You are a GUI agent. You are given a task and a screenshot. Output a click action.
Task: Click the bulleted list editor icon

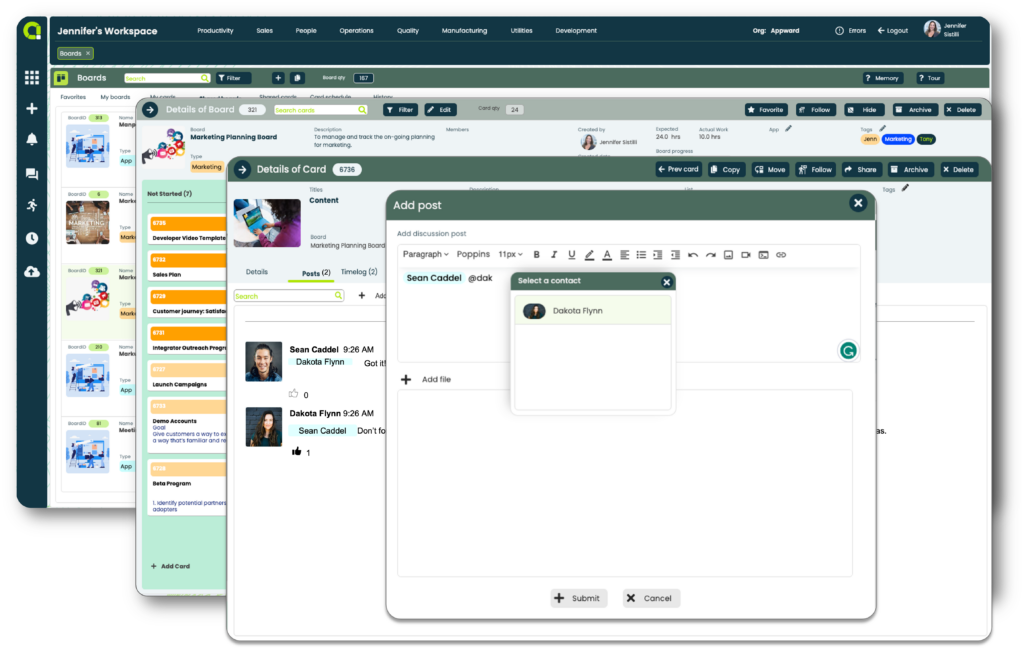[x=641, y=255]
